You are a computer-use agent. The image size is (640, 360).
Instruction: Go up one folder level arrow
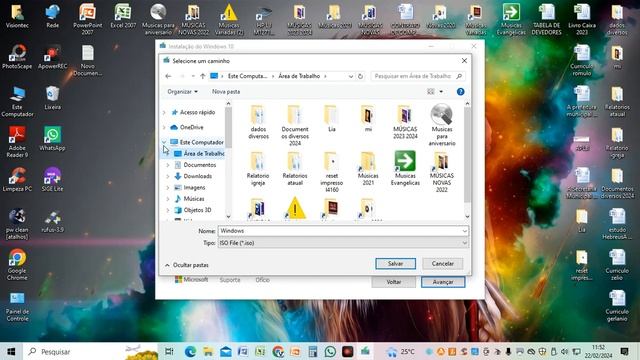click(x=202, y=76)
